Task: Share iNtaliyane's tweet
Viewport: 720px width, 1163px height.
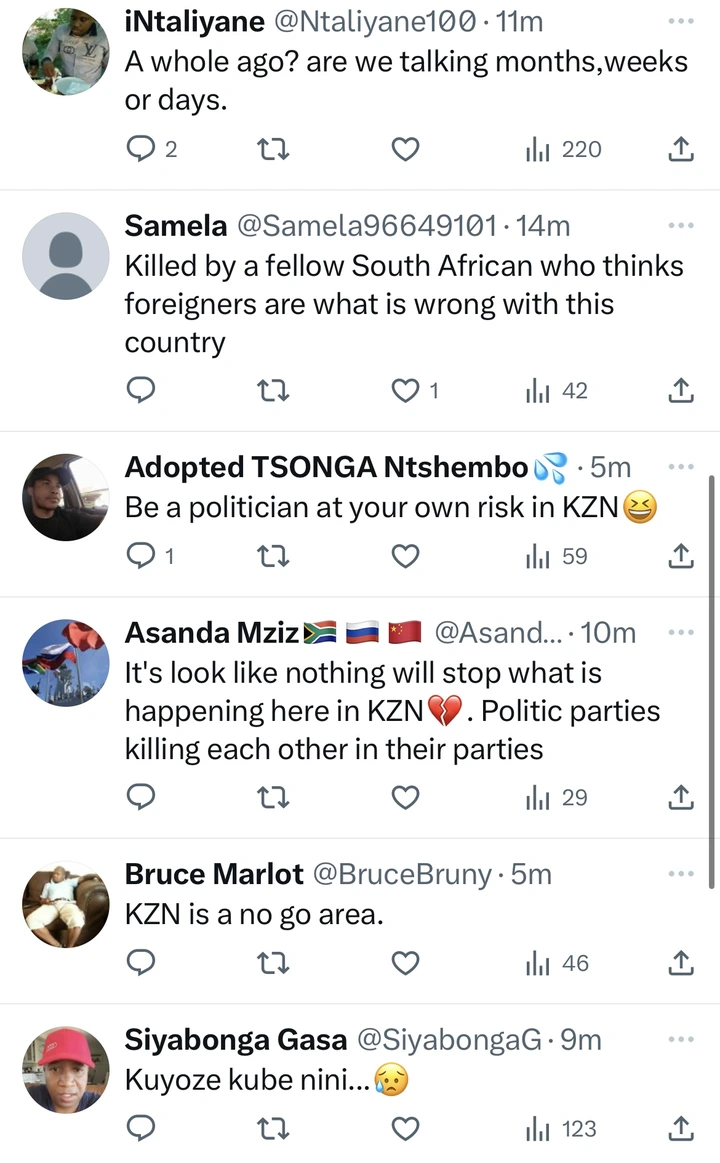Action: pos(680,150)
